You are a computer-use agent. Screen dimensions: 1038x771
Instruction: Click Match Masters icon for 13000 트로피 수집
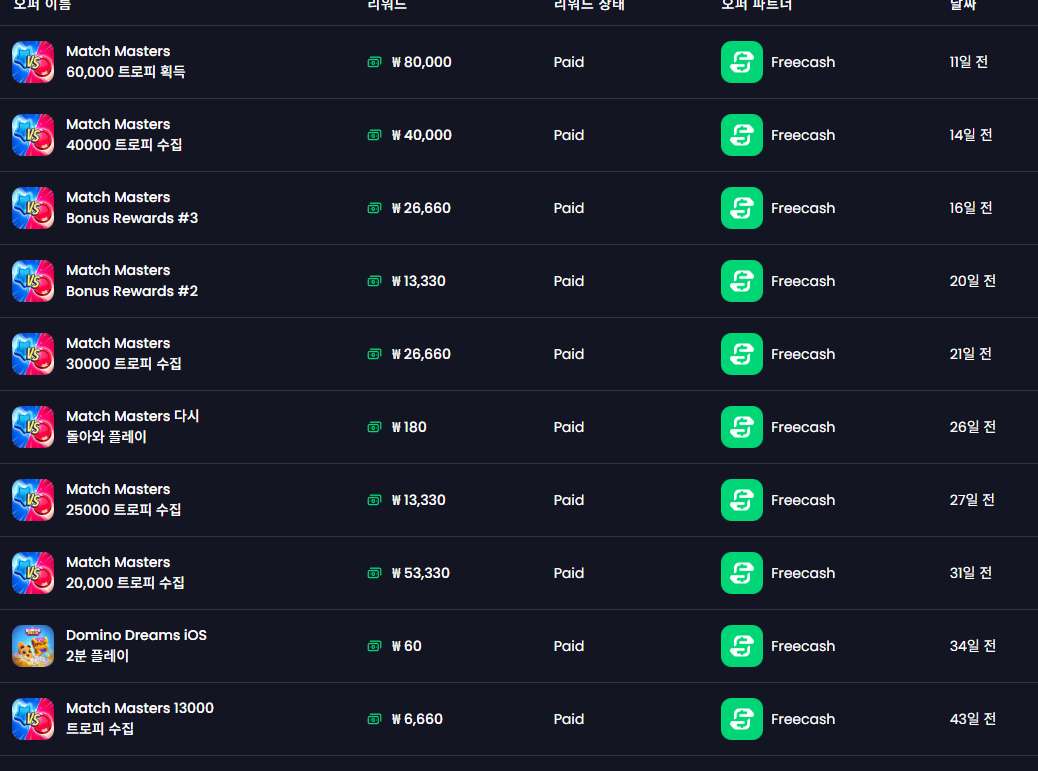coord(33,719)
